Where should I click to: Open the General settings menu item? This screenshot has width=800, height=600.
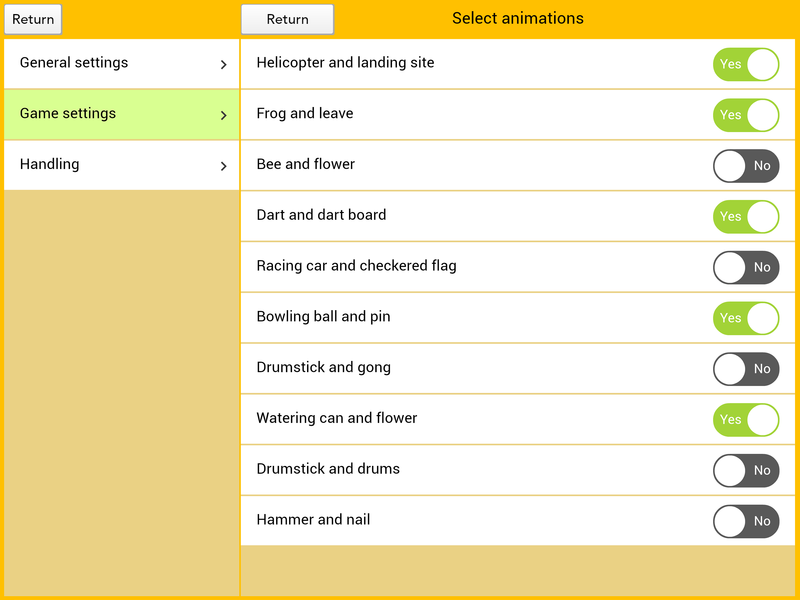pyautogui.click(x=74, y=63)
